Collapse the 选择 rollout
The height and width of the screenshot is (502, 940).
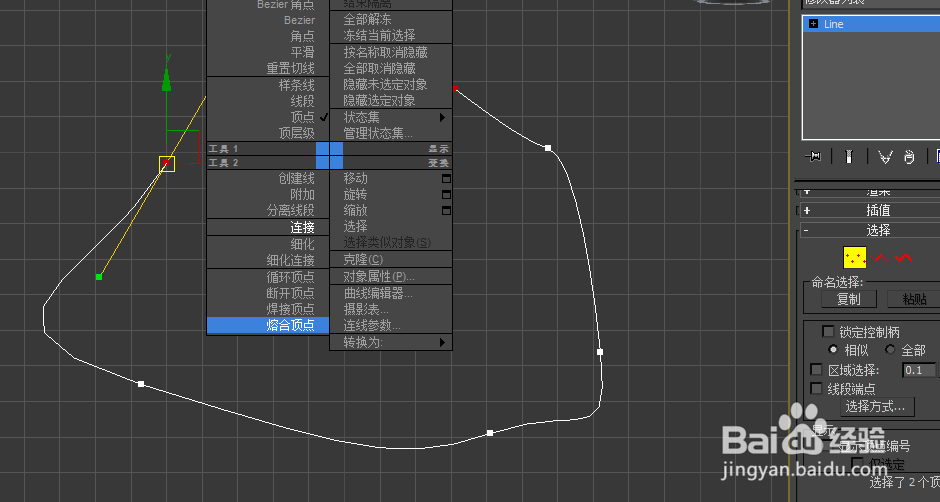pos(807,230)
